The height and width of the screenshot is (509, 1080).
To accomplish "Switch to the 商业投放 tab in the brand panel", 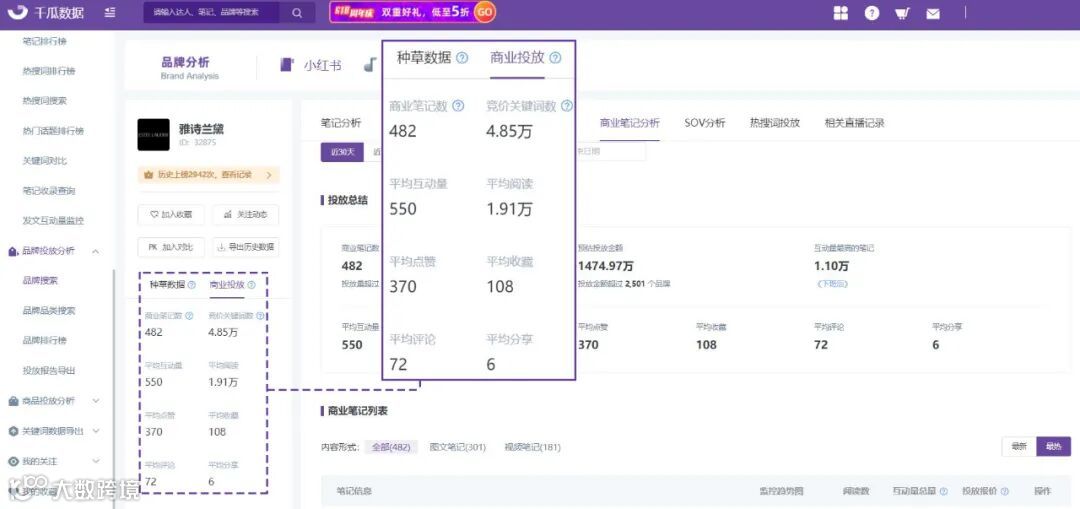I will pos(227,284).
